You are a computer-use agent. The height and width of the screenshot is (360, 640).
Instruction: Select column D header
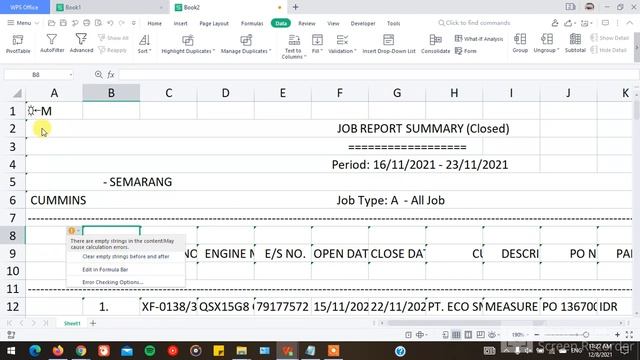[x=225, y=93]
